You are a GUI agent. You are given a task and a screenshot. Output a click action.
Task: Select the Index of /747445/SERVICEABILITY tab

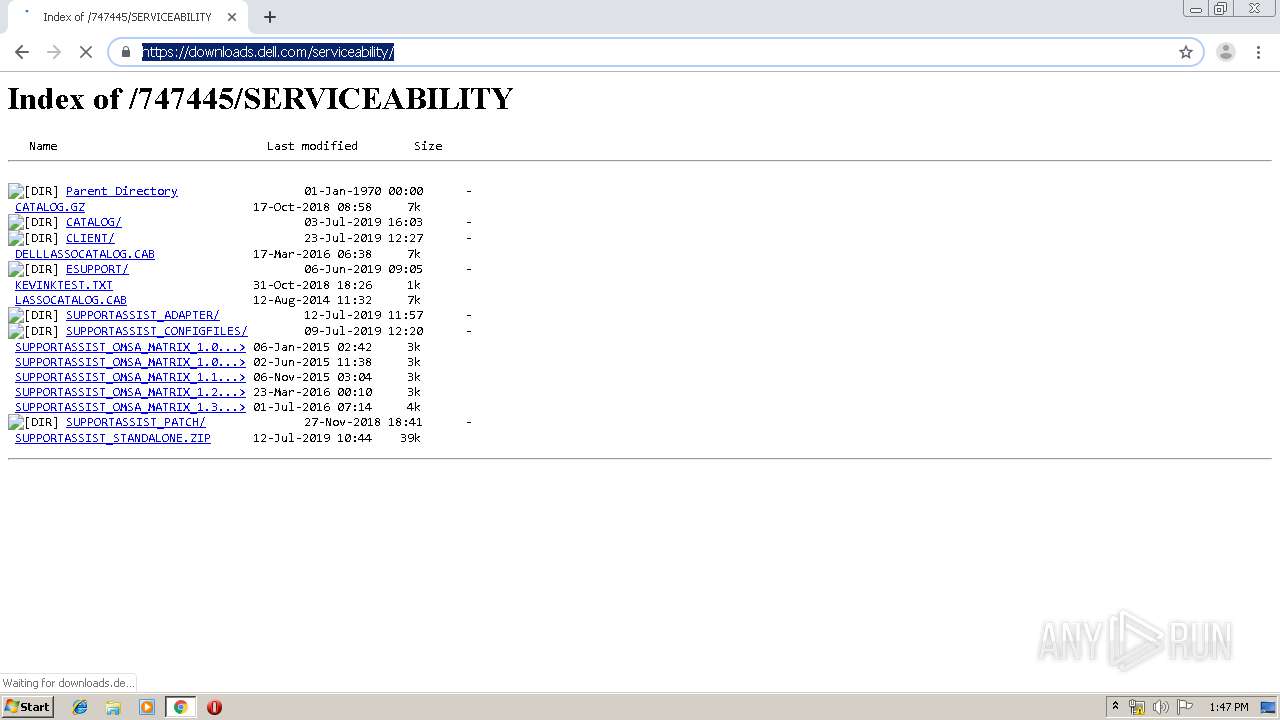pos(127,17)
